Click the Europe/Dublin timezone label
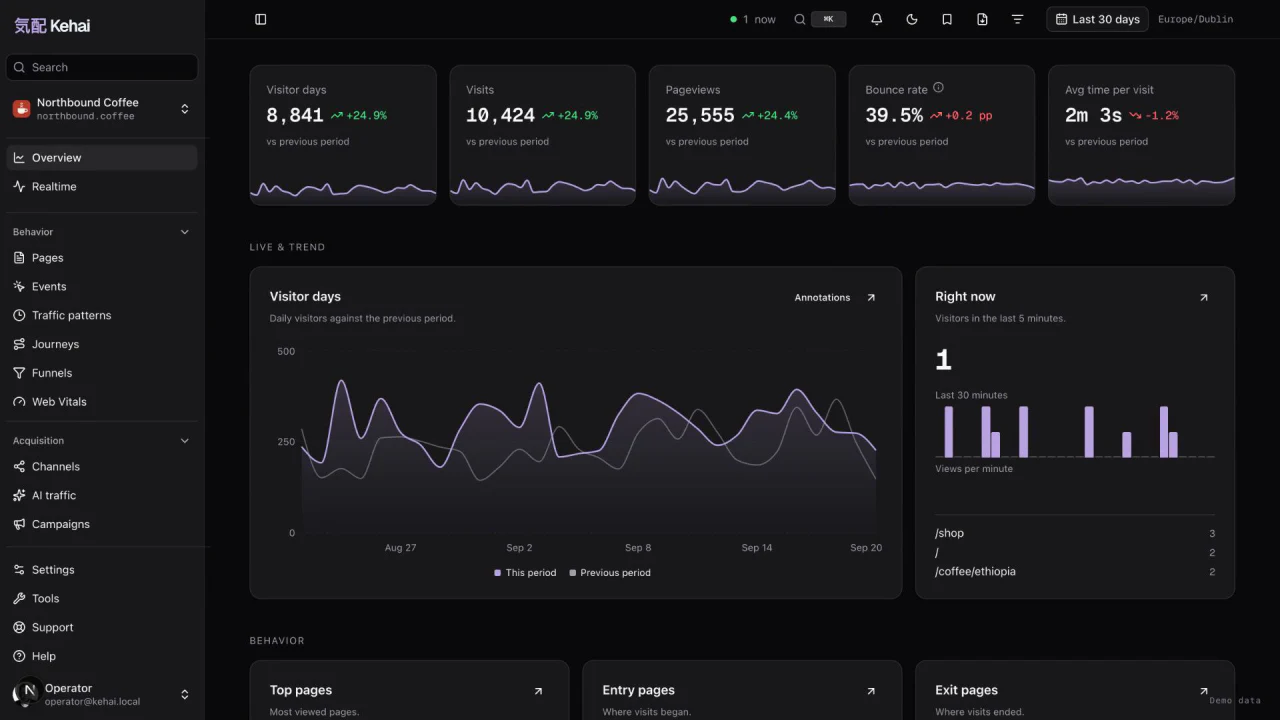Viewport: 1280px width, 720px height. (x=1195, y=19)
